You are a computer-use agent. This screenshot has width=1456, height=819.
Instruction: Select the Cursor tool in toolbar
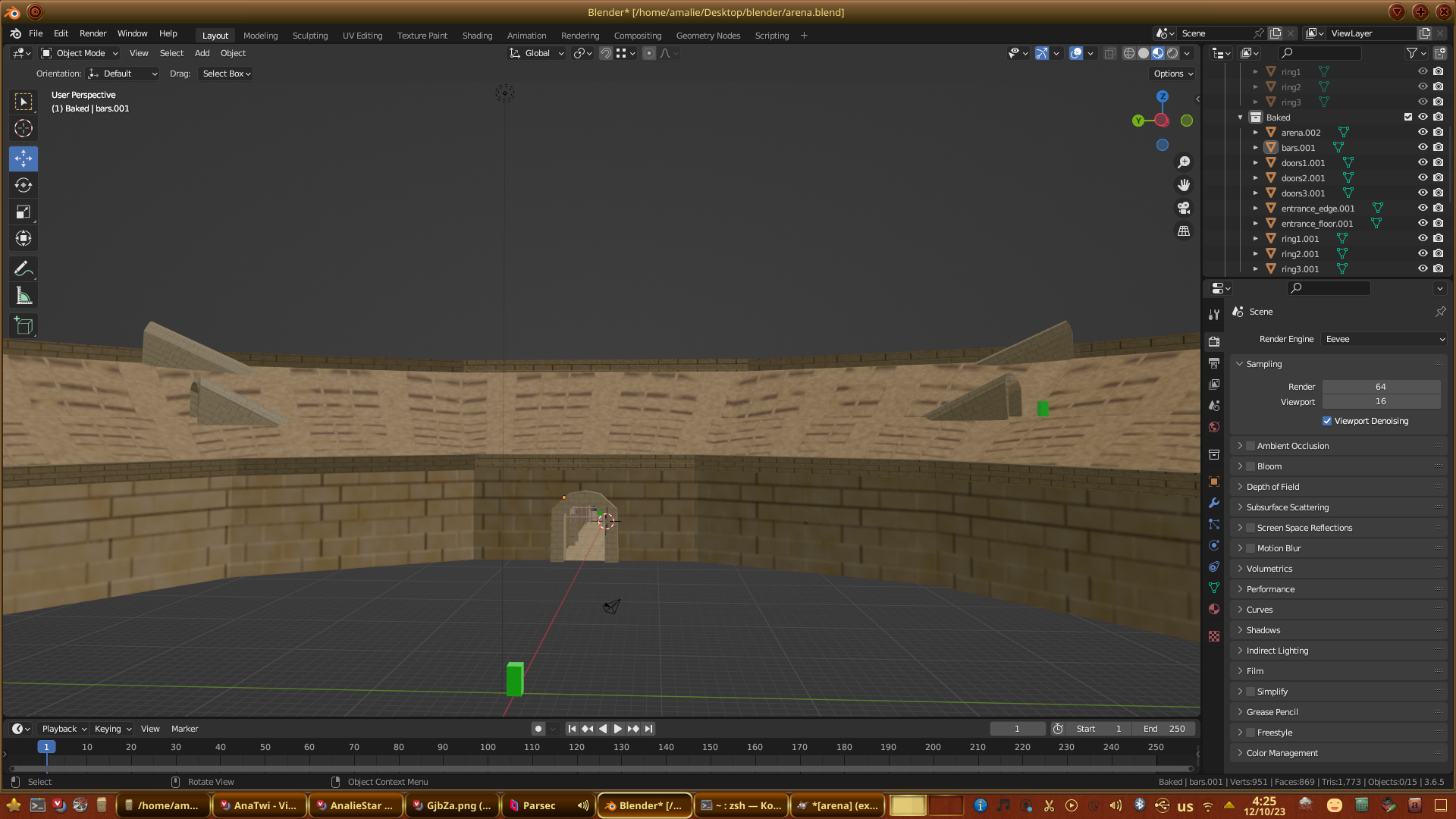(x=24, y=128)
